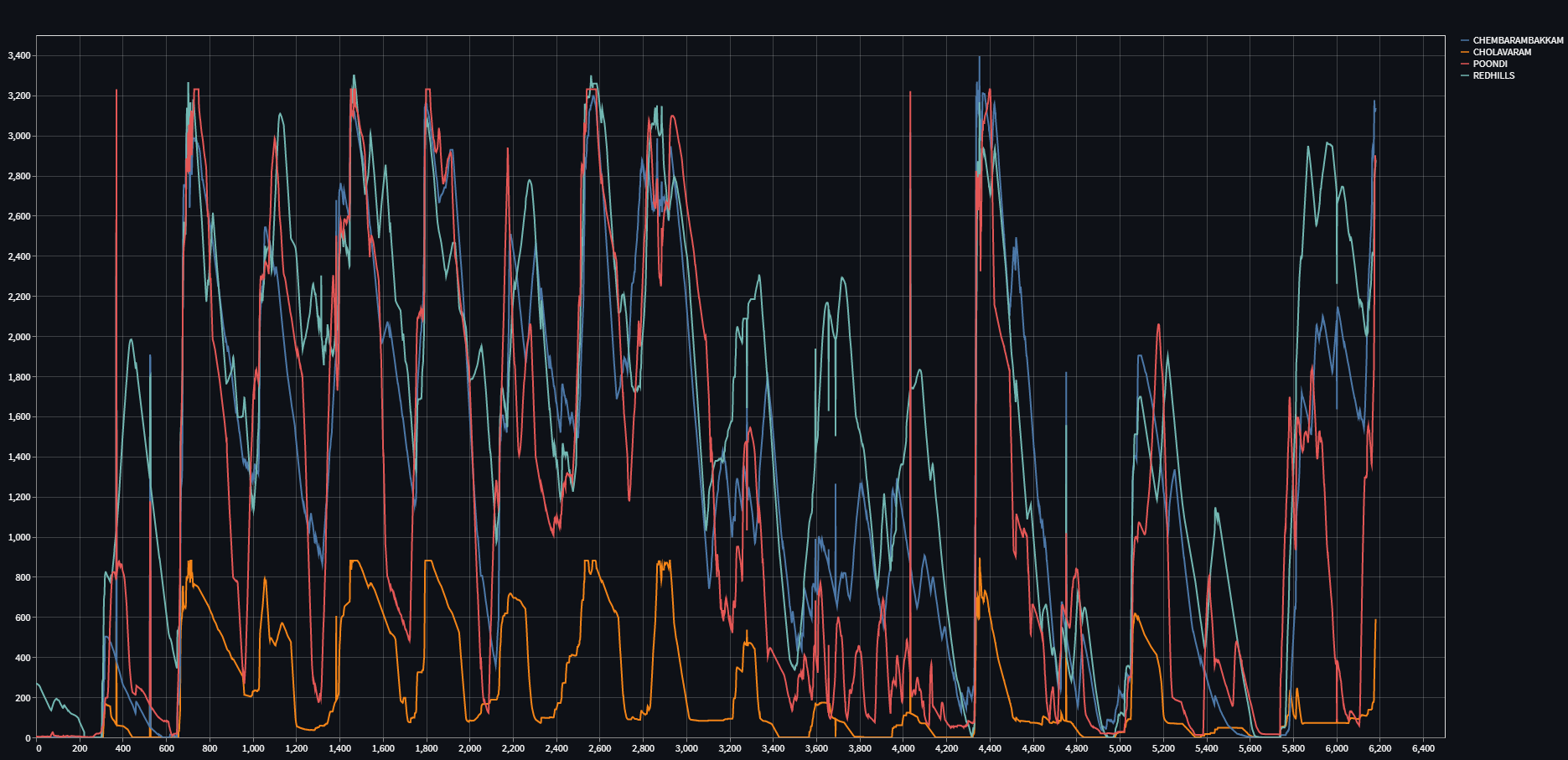The width and height of the screenshot is (1568, 760).
Task: Select the y-axis tick label 2,600
Action: pos(19,216)
